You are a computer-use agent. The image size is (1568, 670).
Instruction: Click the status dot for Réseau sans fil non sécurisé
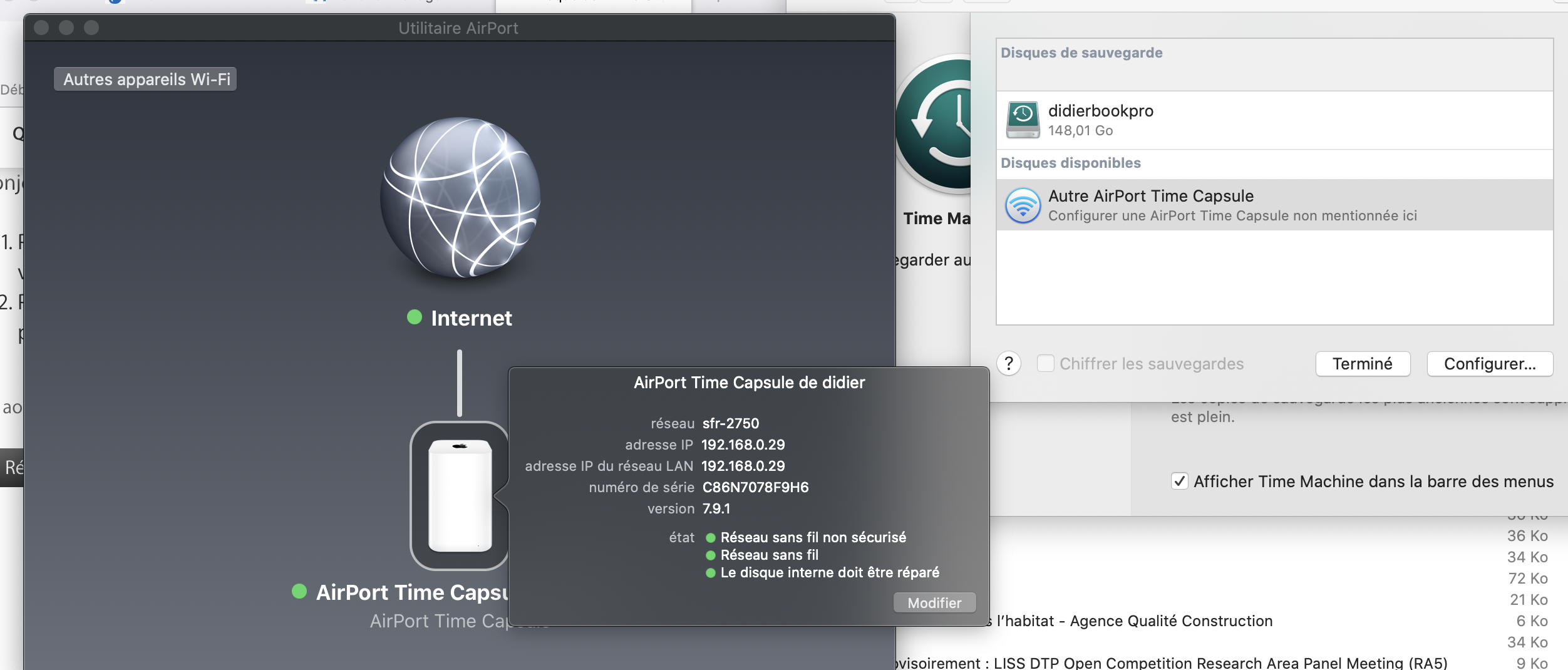[x=711, y=538]
